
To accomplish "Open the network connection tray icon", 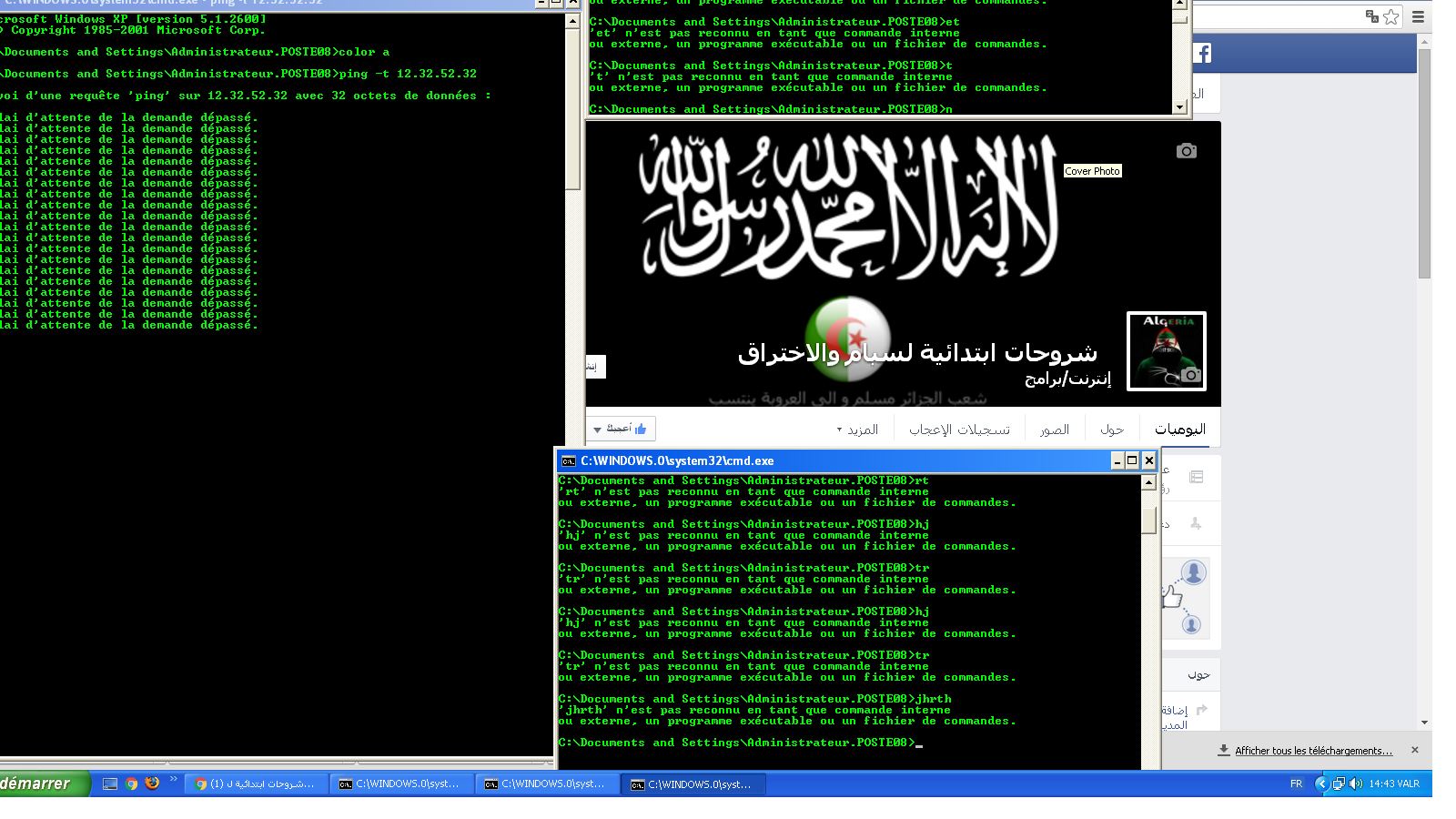I will pos(1339,784).
